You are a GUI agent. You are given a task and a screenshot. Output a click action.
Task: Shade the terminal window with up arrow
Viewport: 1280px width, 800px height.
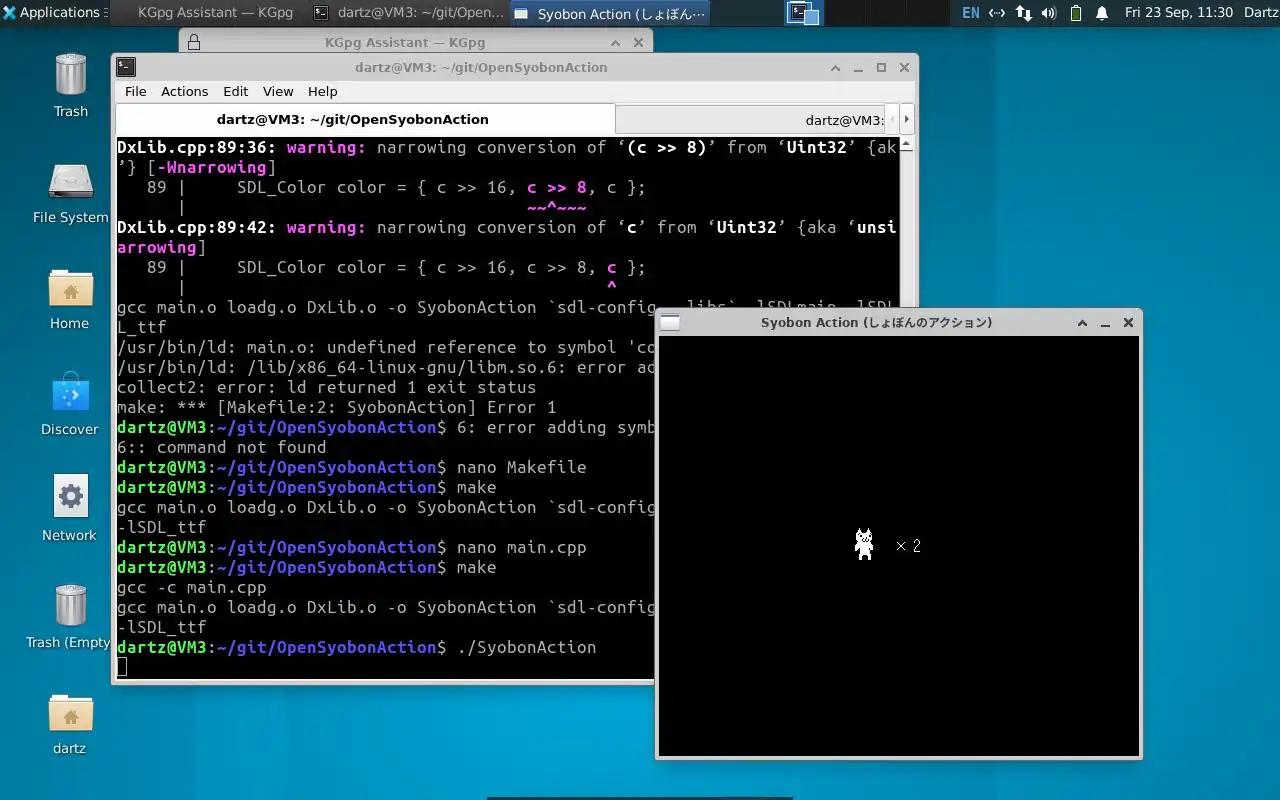[836, 67]
